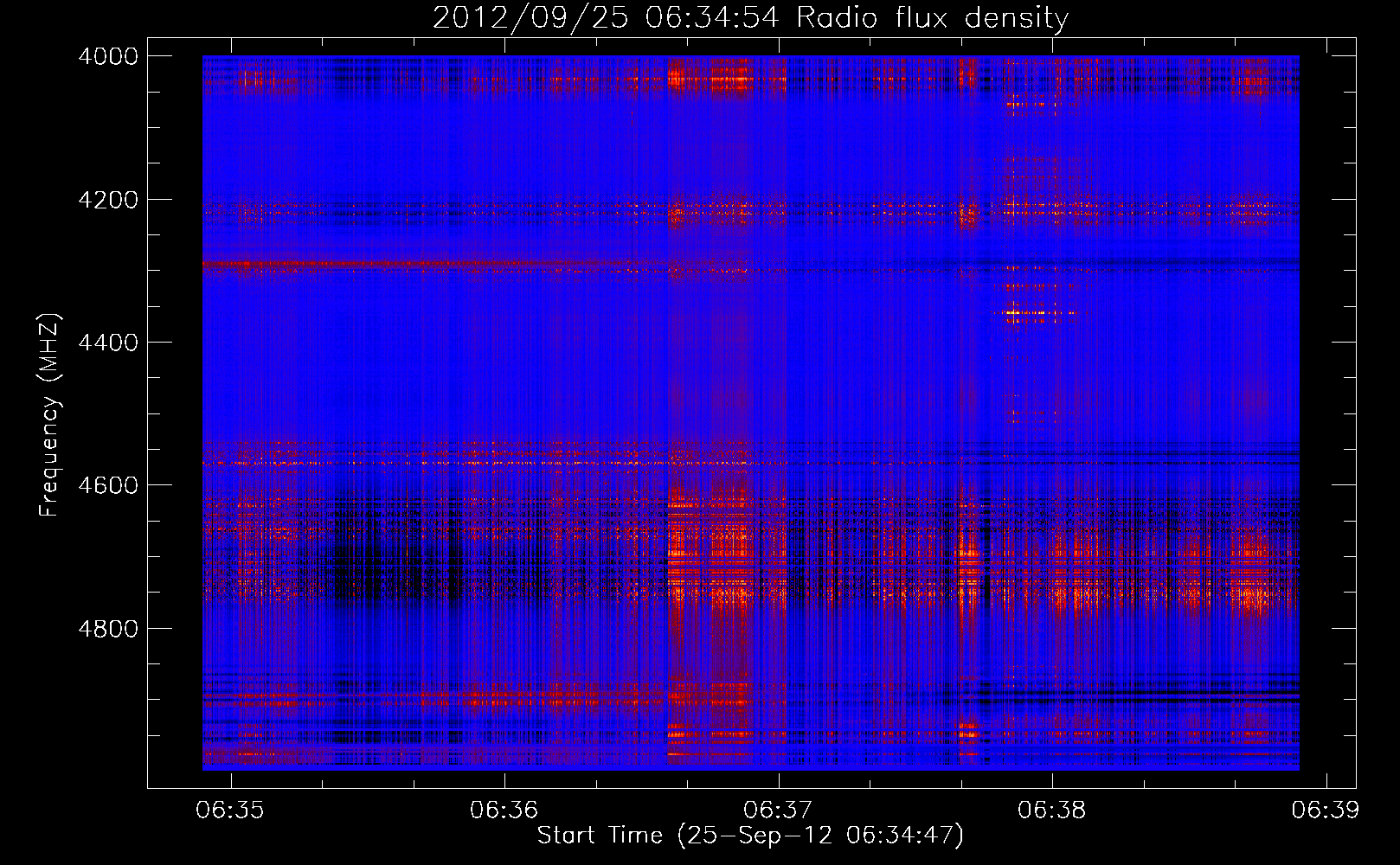Click the 06:35 time tick label

coord(229,810)
